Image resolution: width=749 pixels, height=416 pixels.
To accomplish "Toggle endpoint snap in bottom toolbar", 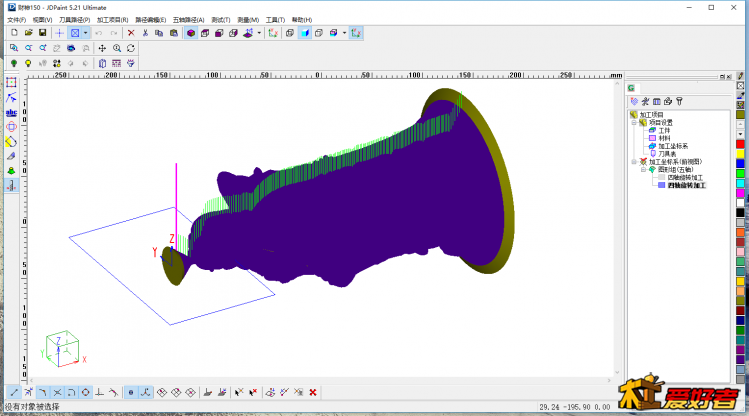I will click(14, 393).
